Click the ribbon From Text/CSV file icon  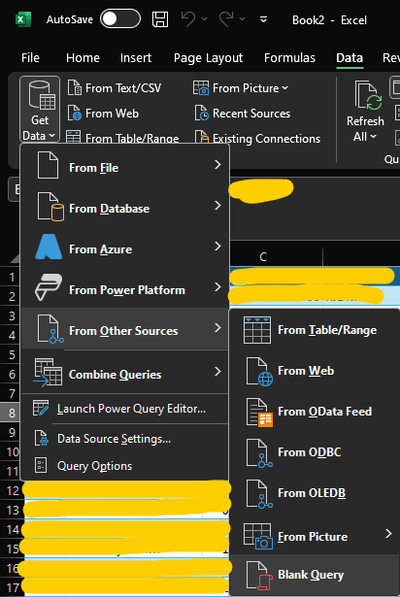click(x=74, y=88)
